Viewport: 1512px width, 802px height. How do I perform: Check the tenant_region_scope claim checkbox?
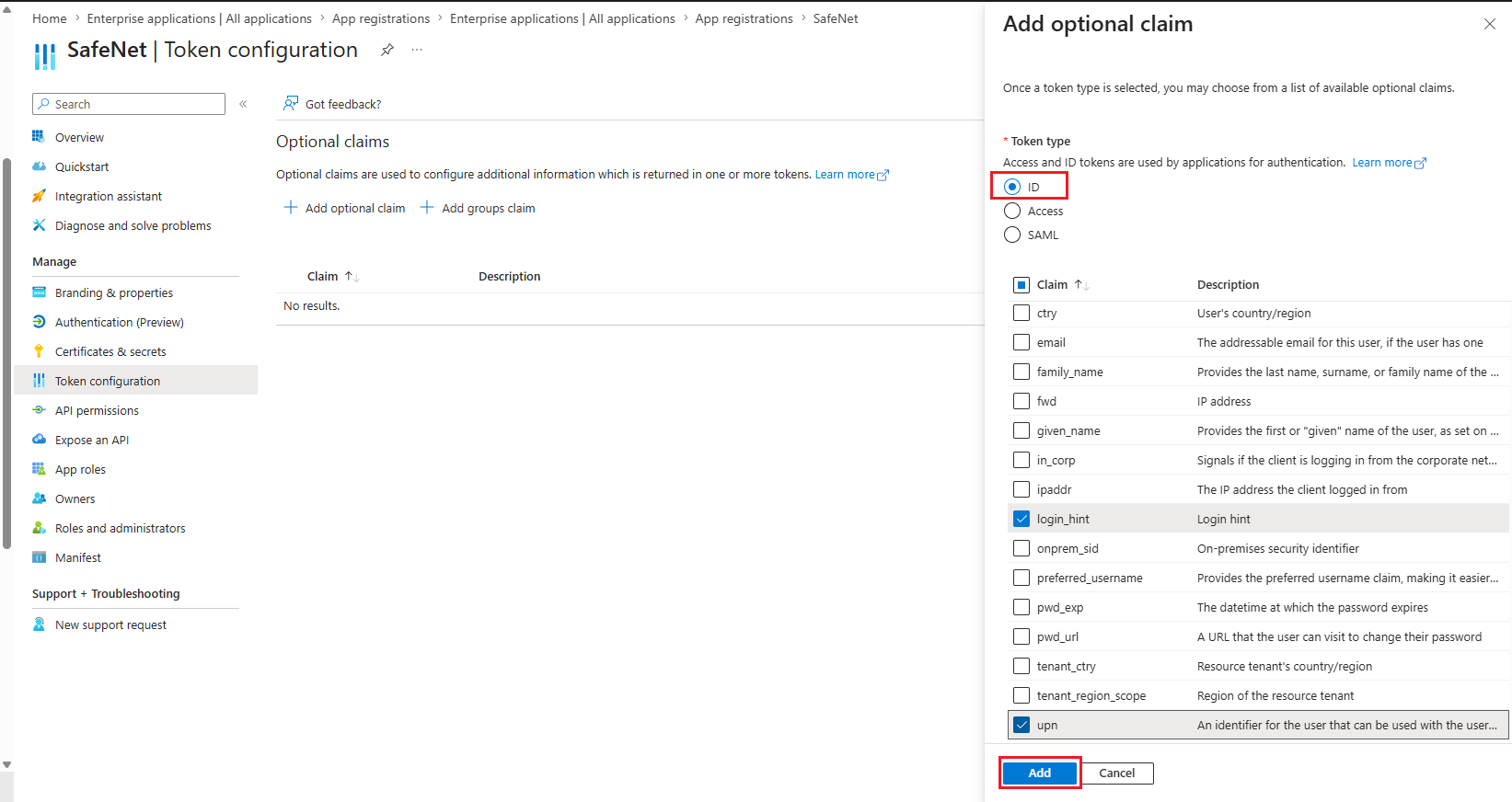click(1021, 695)
